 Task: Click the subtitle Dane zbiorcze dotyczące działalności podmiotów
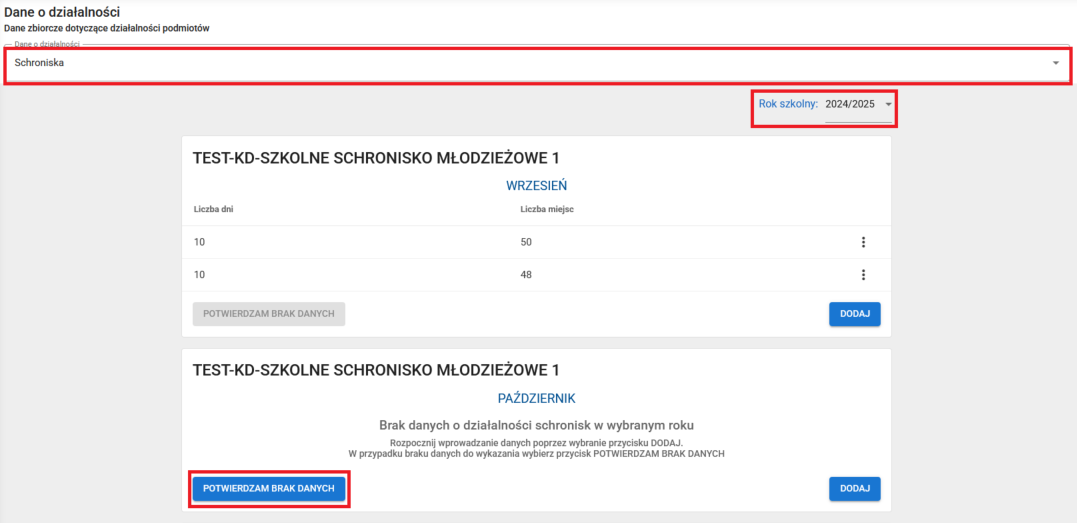click(106, 29)
